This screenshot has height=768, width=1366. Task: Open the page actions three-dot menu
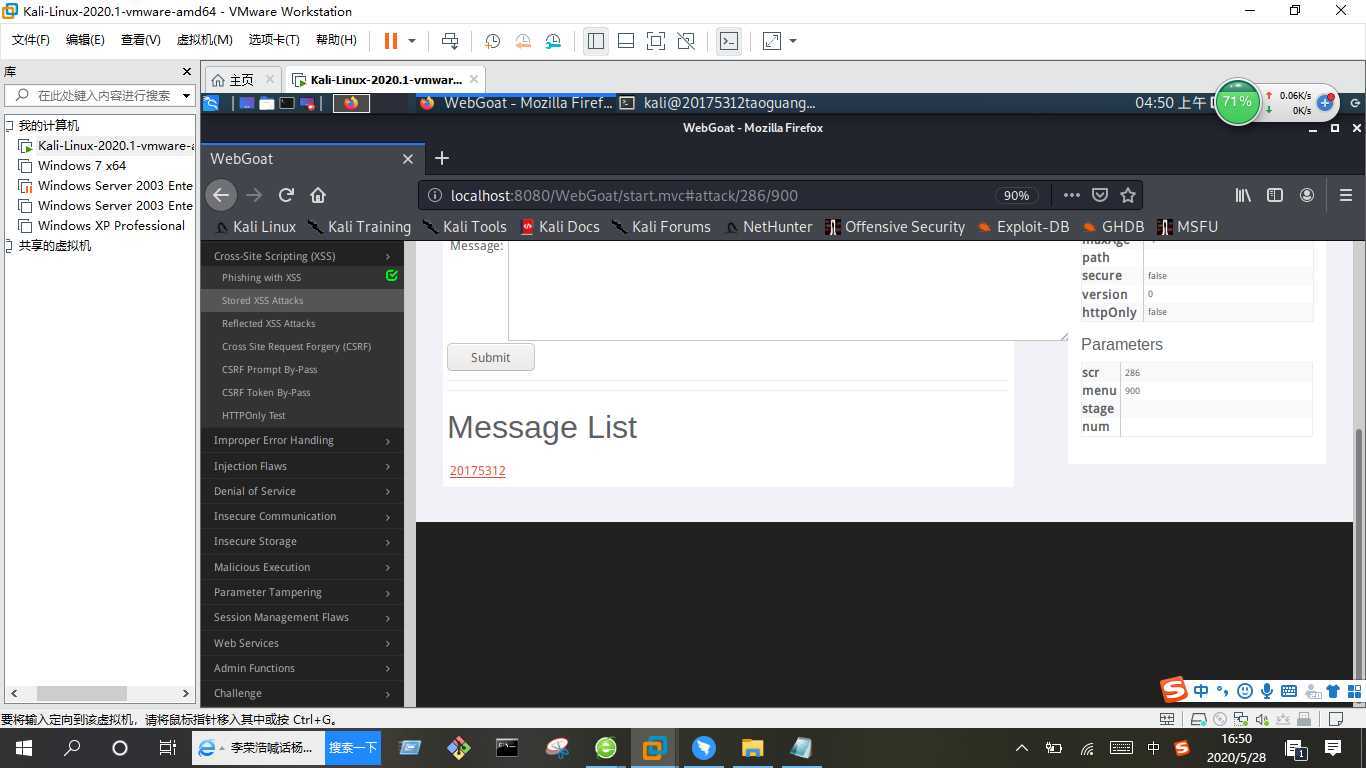click(1071, 195)
